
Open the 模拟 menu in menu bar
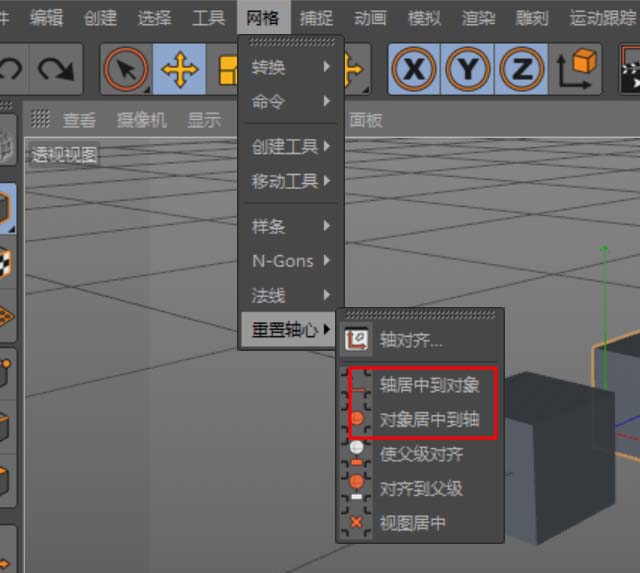[x=425, y=18]
